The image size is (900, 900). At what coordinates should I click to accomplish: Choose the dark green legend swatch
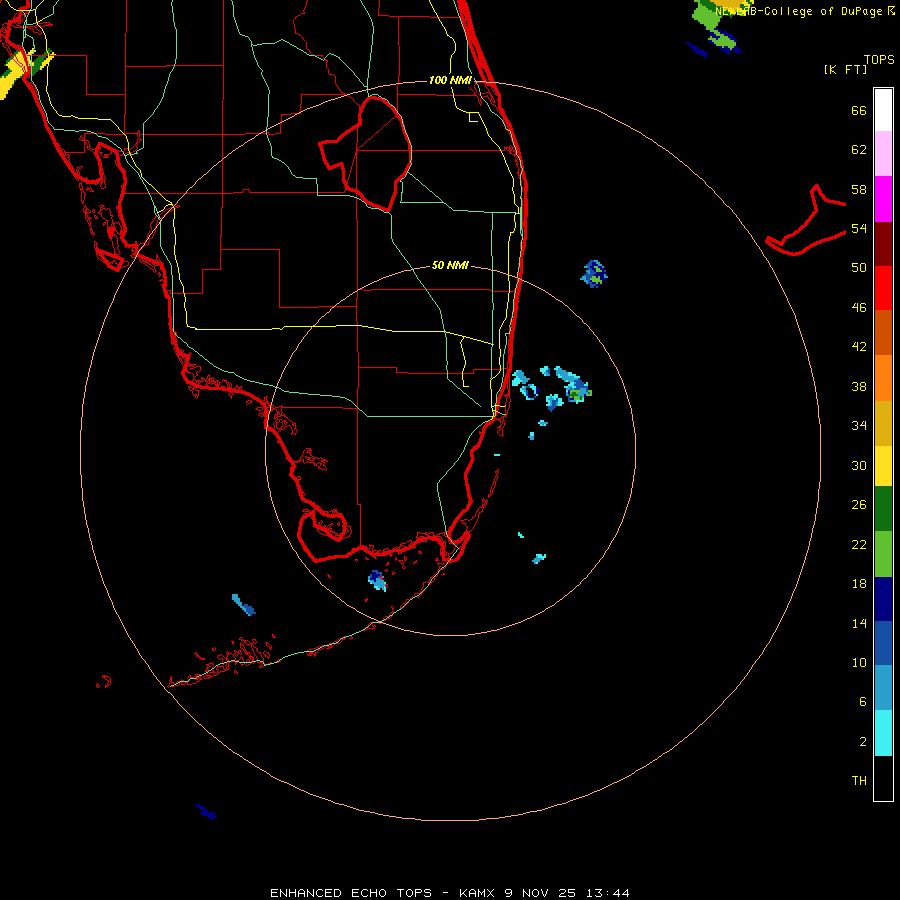(x=883, y=509)
